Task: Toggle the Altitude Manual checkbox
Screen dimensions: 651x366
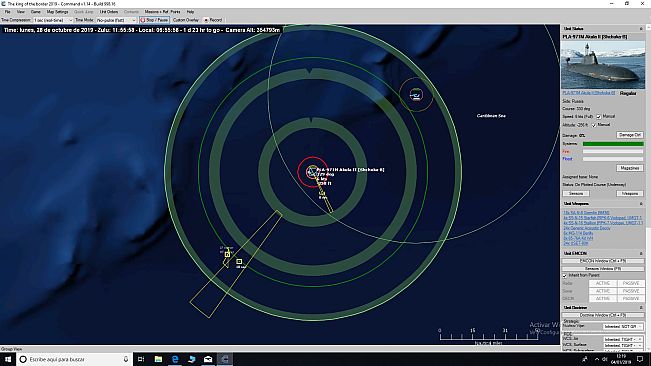Action: coord(594,125)
